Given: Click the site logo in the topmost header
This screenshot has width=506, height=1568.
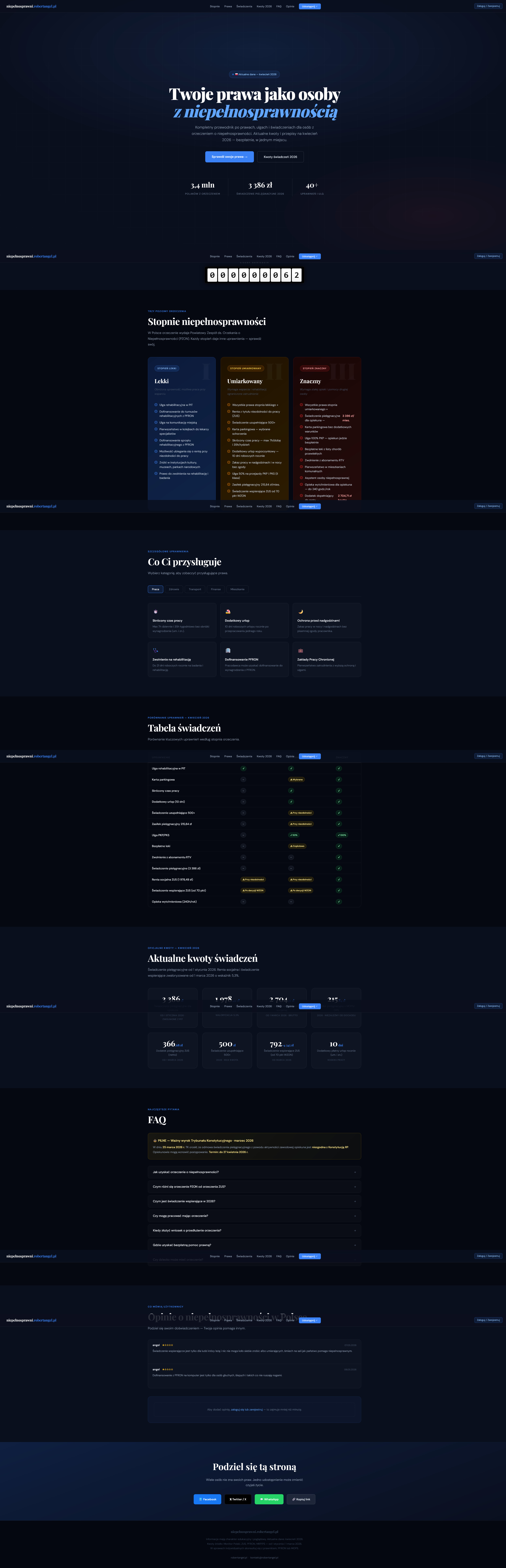Looking at the screenshot, I should pos(31,6).
